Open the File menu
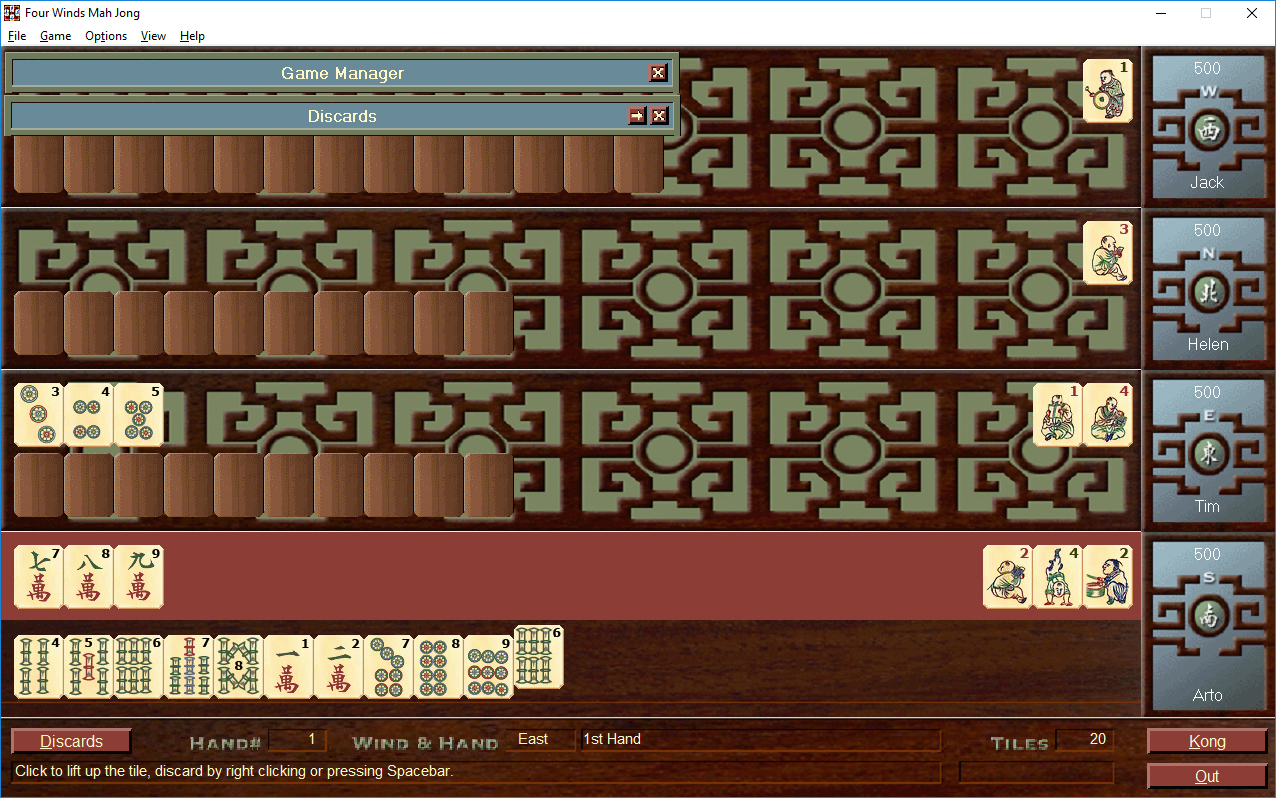The width and height of the screenshot is (1276, 798). click(17, 36)
